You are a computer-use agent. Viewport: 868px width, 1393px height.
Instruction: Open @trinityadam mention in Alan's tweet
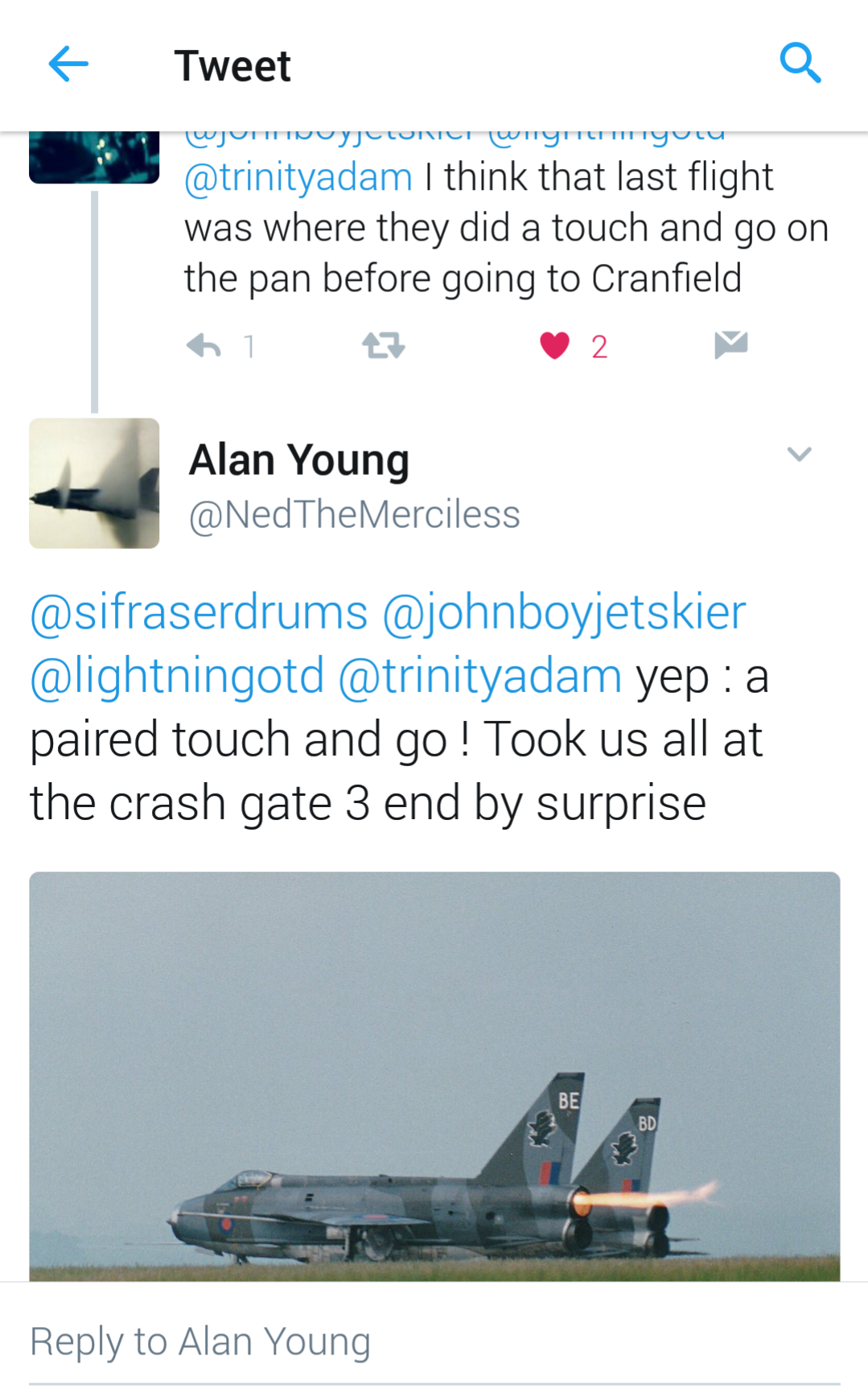pyautogui.click(x=480, y=676)
